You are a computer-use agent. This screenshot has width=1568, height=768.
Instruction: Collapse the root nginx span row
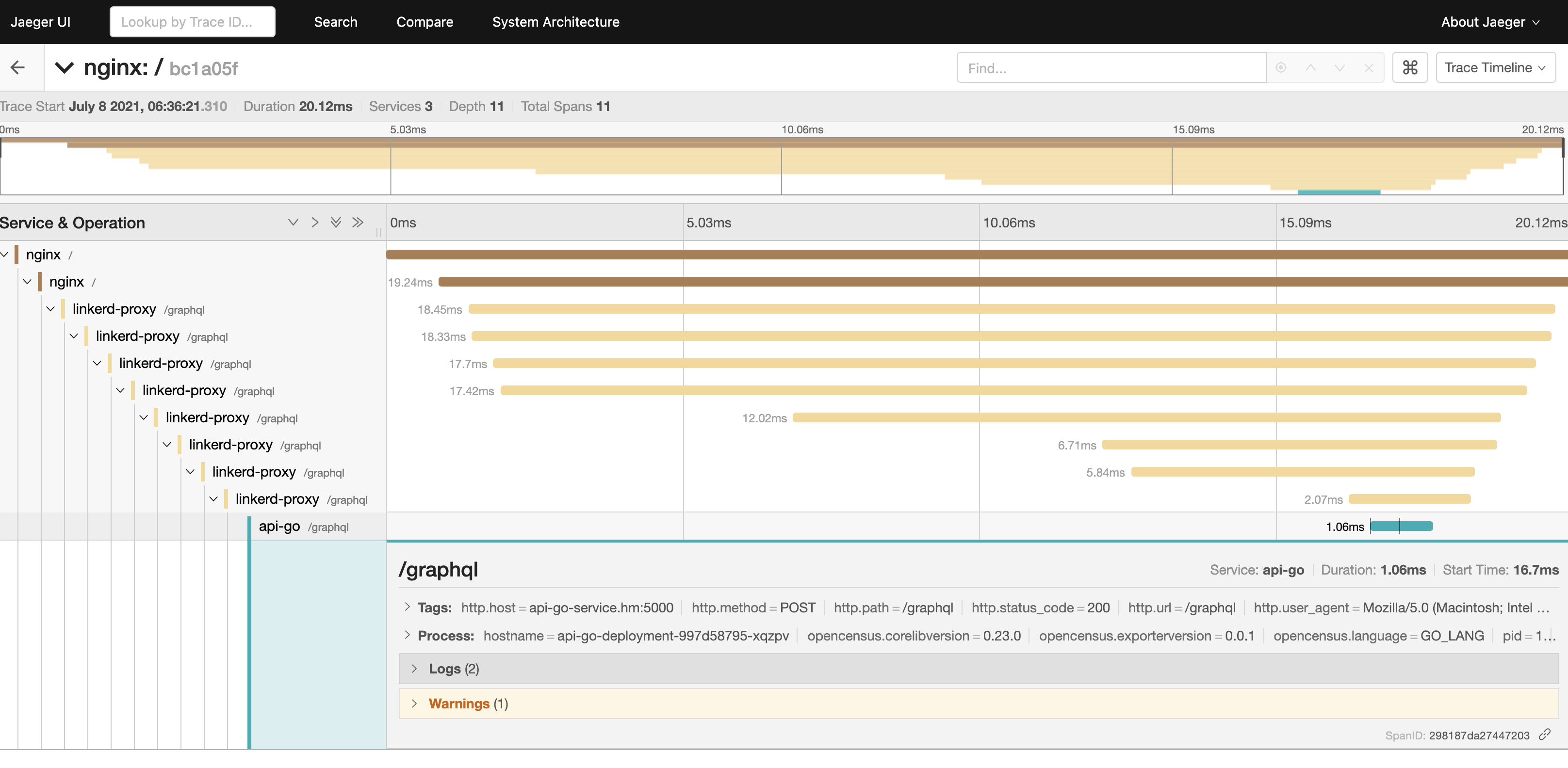click(5, 255)
